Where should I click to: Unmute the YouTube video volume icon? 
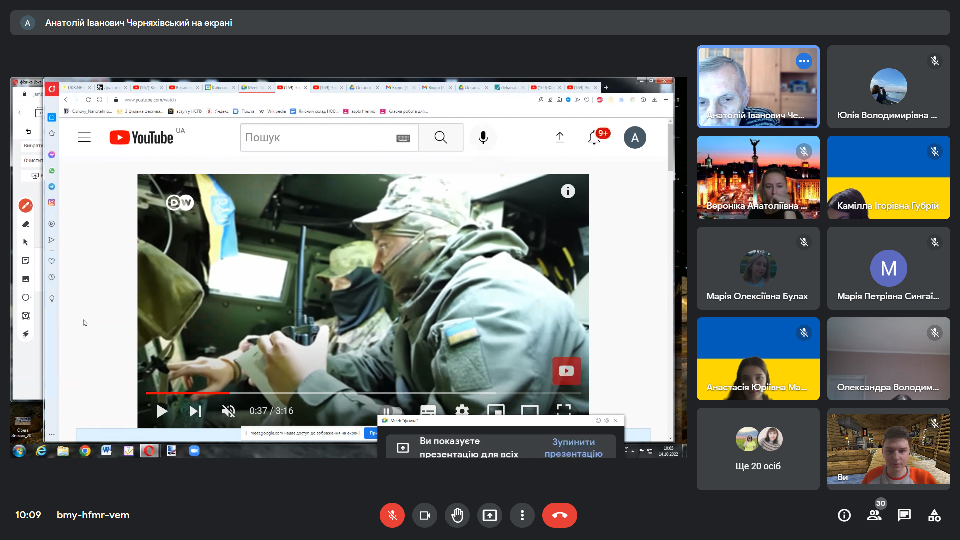point(228,410)
